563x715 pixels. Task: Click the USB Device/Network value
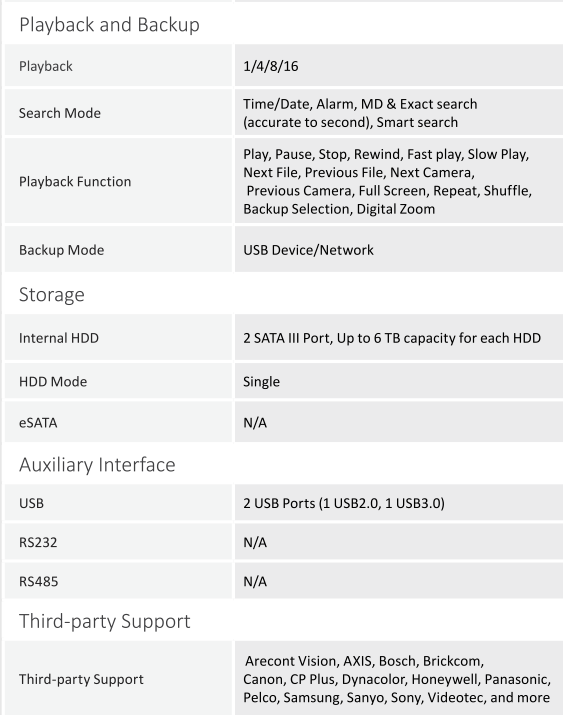[308, 250]
